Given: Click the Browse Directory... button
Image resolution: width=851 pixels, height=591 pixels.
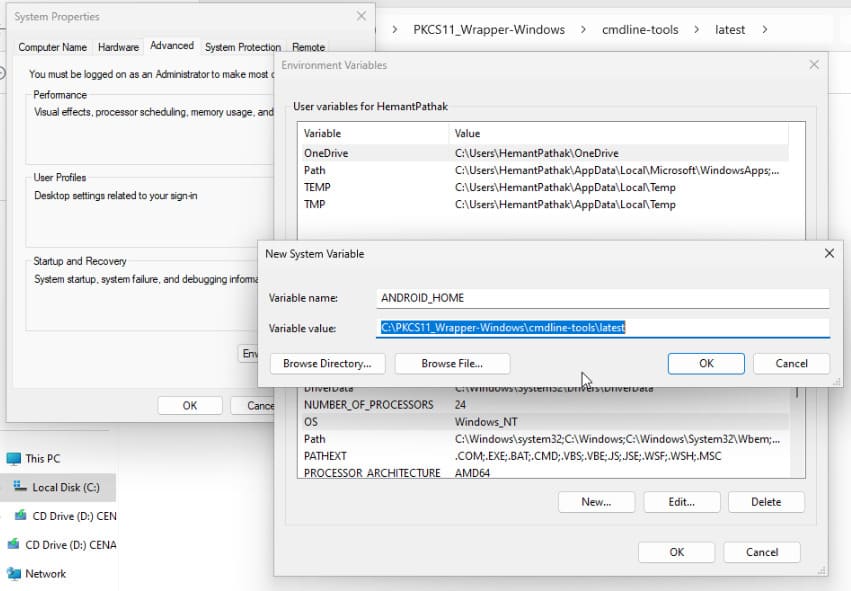Looking at the screenshot, I should [327, 364].
